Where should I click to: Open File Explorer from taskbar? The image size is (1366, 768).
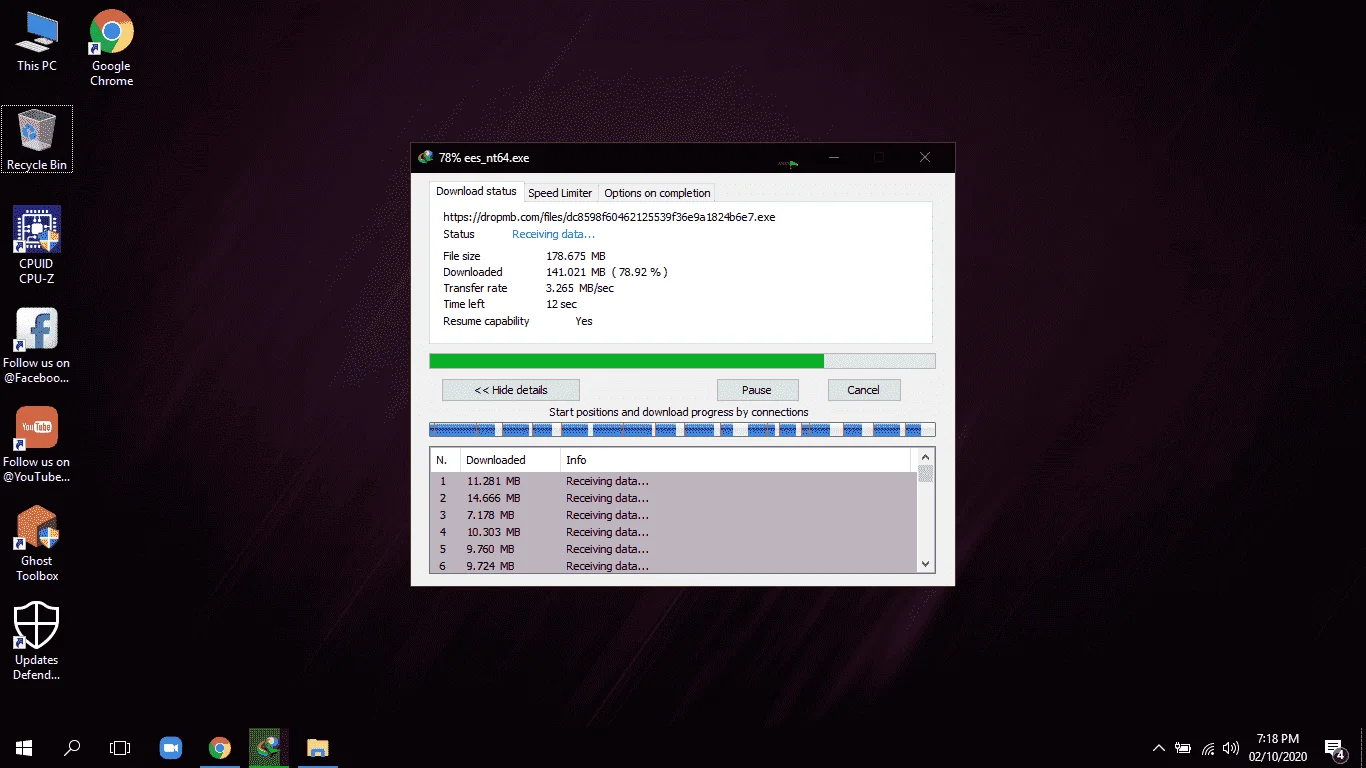tap(317, 747)
